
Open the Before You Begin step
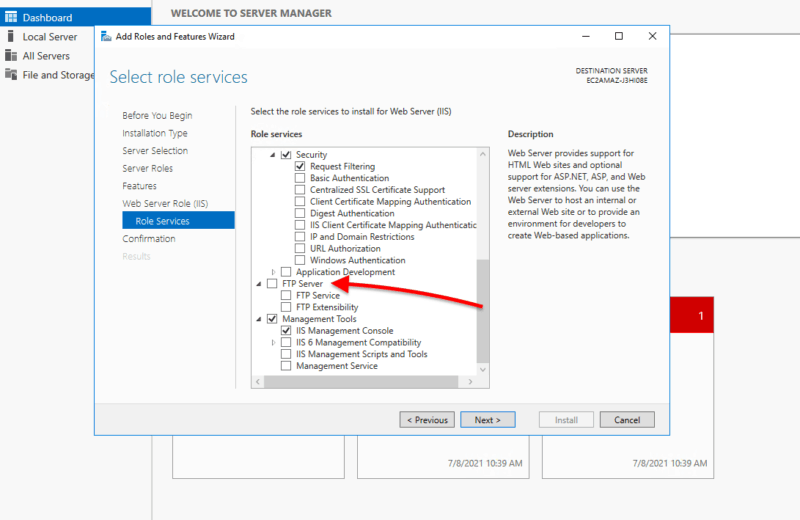click(x=157, y=115)
